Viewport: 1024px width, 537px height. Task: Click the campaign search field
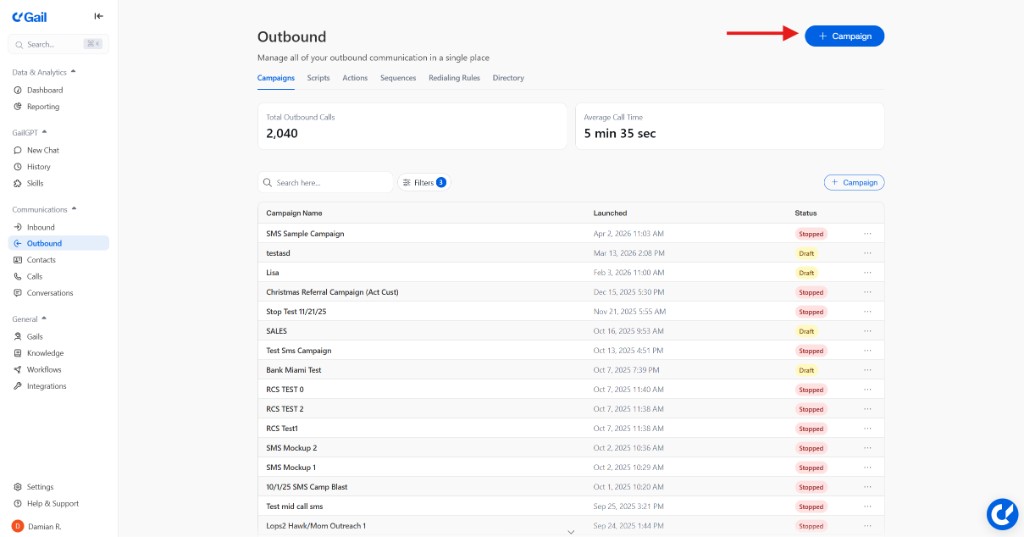pos(332,183)
